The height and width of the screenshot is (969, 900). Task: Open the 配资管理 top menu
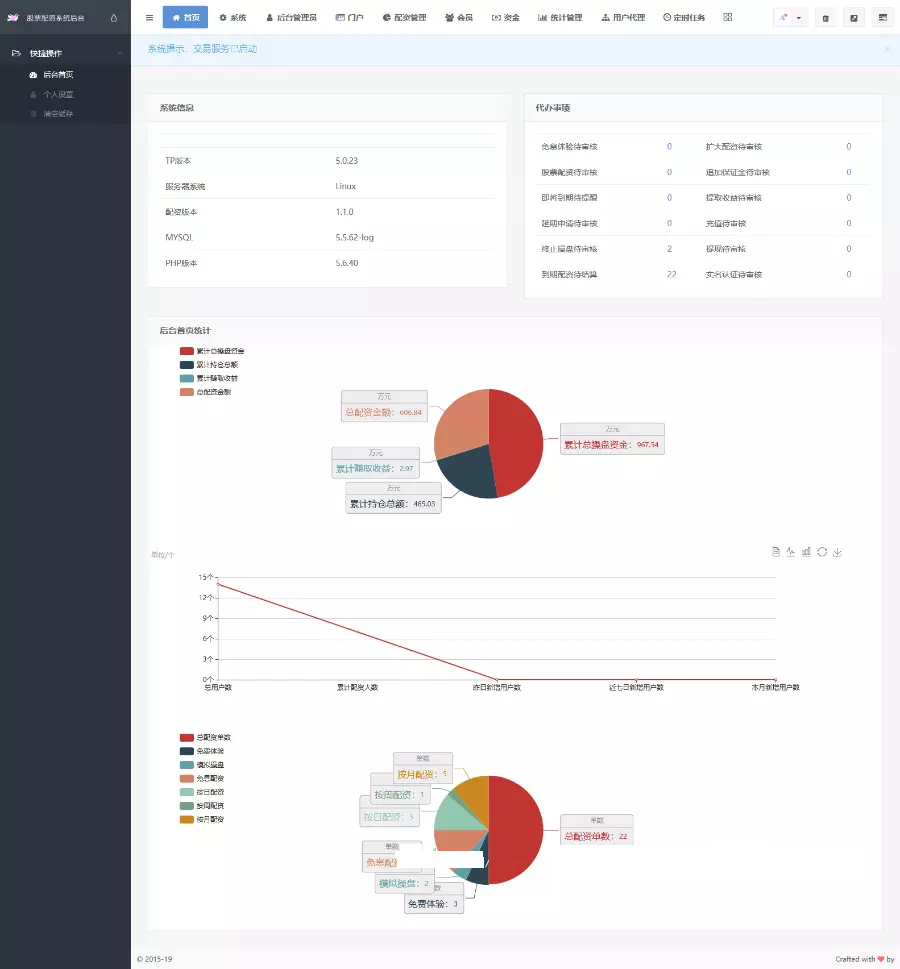[404, 17]
